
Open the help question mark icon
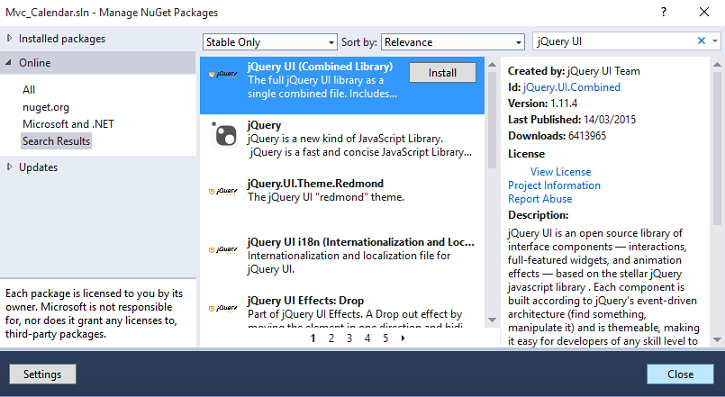664,12
